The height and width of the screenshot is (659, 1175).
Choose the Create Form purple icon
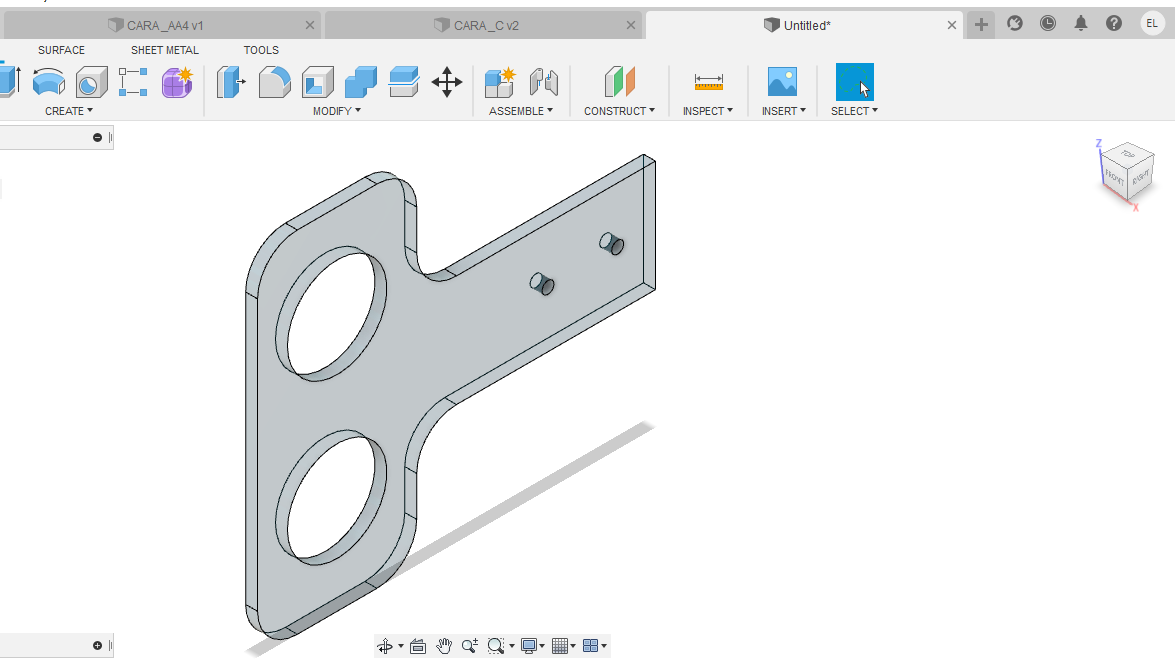[x=177, y=81]
